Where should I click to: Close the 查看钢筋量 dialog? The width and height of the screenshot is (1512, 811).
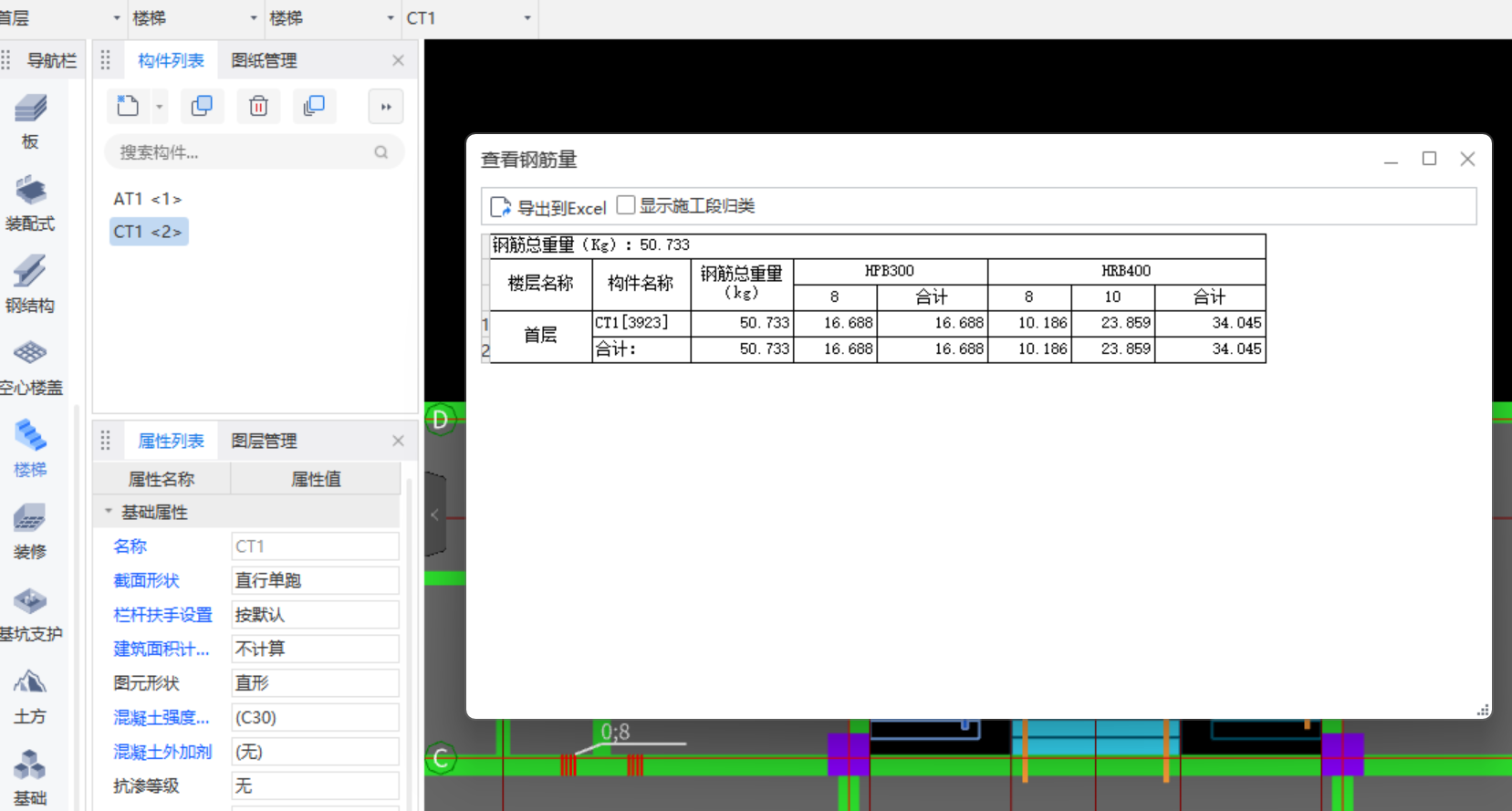(x=1467, y=159)
